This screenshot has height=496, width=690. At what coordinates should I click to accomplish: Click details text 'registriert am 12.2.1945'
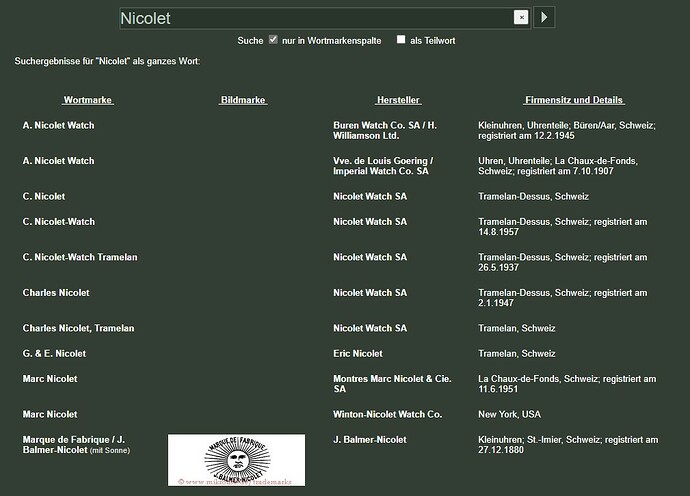526,136
